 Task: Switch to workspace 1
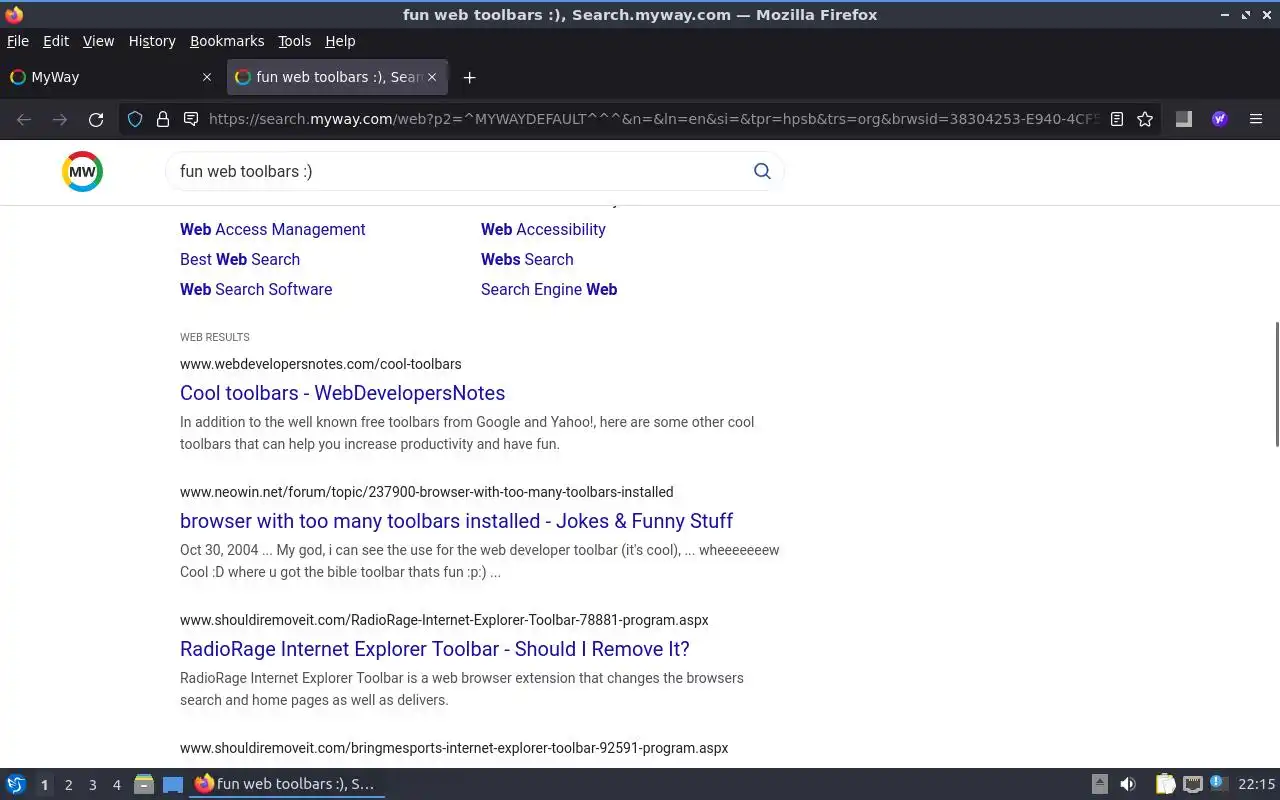click(x=44, y=785)
